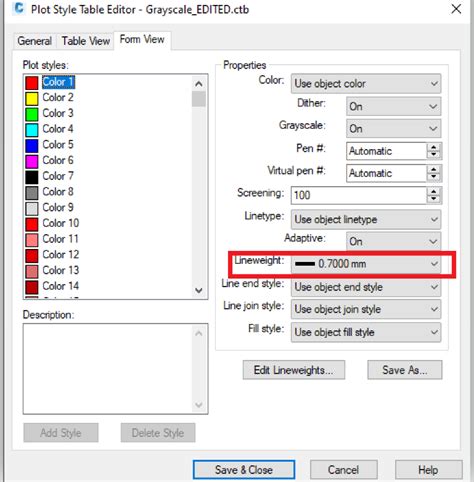This screenshot has width=474, height=482.
Task: Decrease Virtual pen # with down arrow
Action: [x=434, y=177]
